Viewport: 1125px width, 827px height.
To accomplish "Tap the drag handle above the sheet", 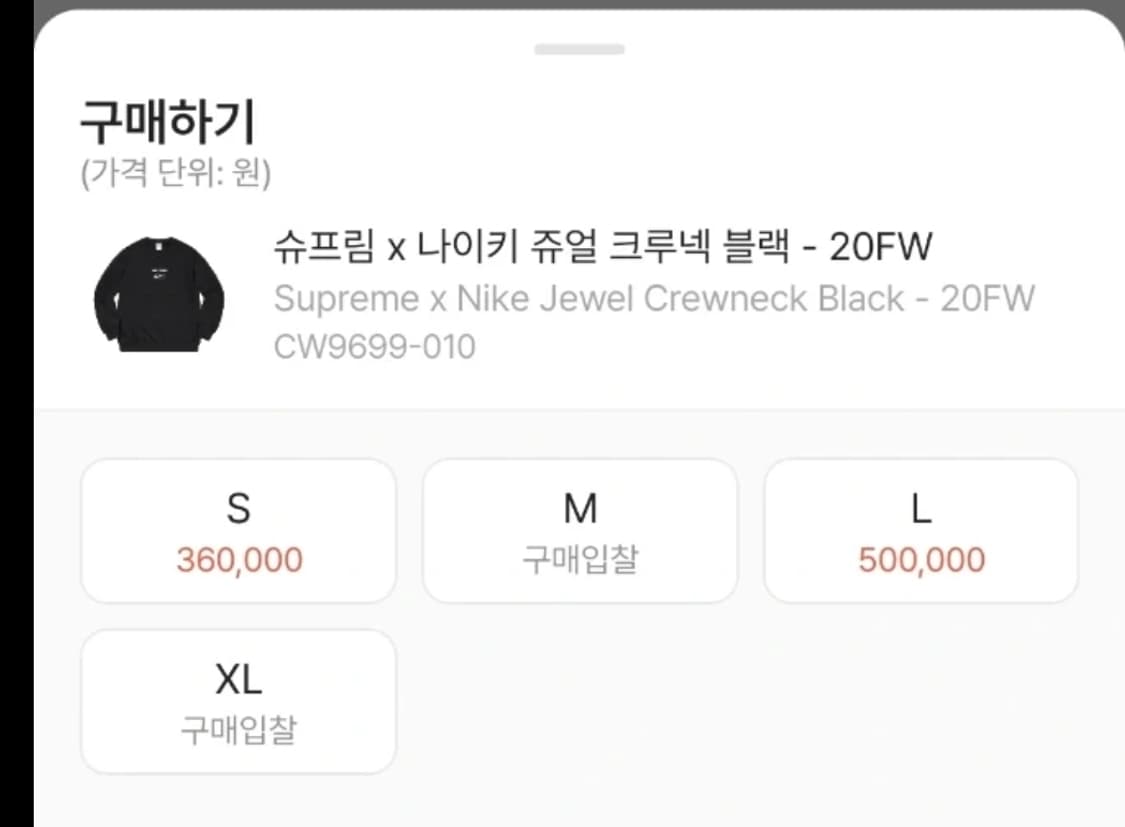I will click(x=580, y=47).
